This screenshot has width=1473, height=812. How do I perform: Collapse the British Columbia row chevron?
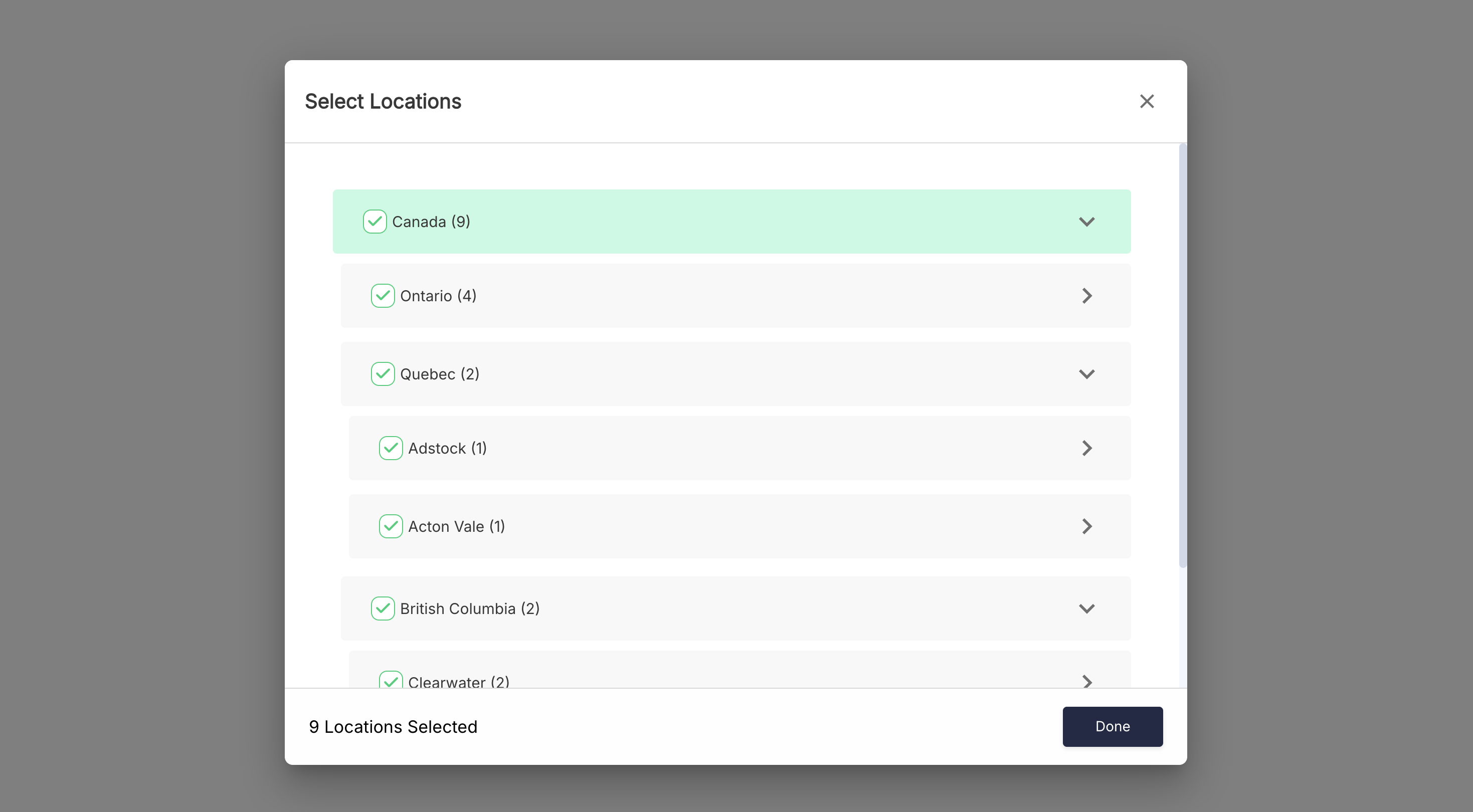coord(1086,608)
